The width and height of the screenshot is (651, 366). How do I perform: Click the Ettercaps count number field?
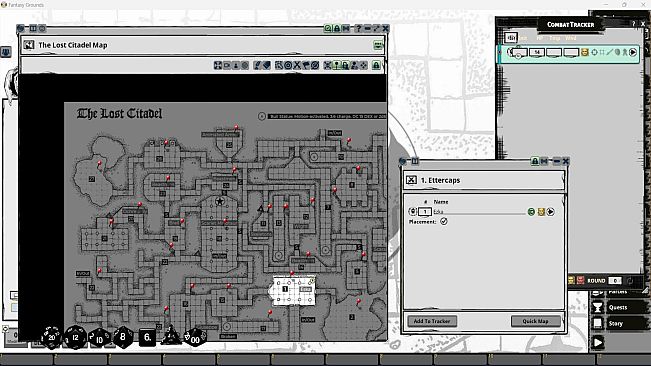point(425,212)
